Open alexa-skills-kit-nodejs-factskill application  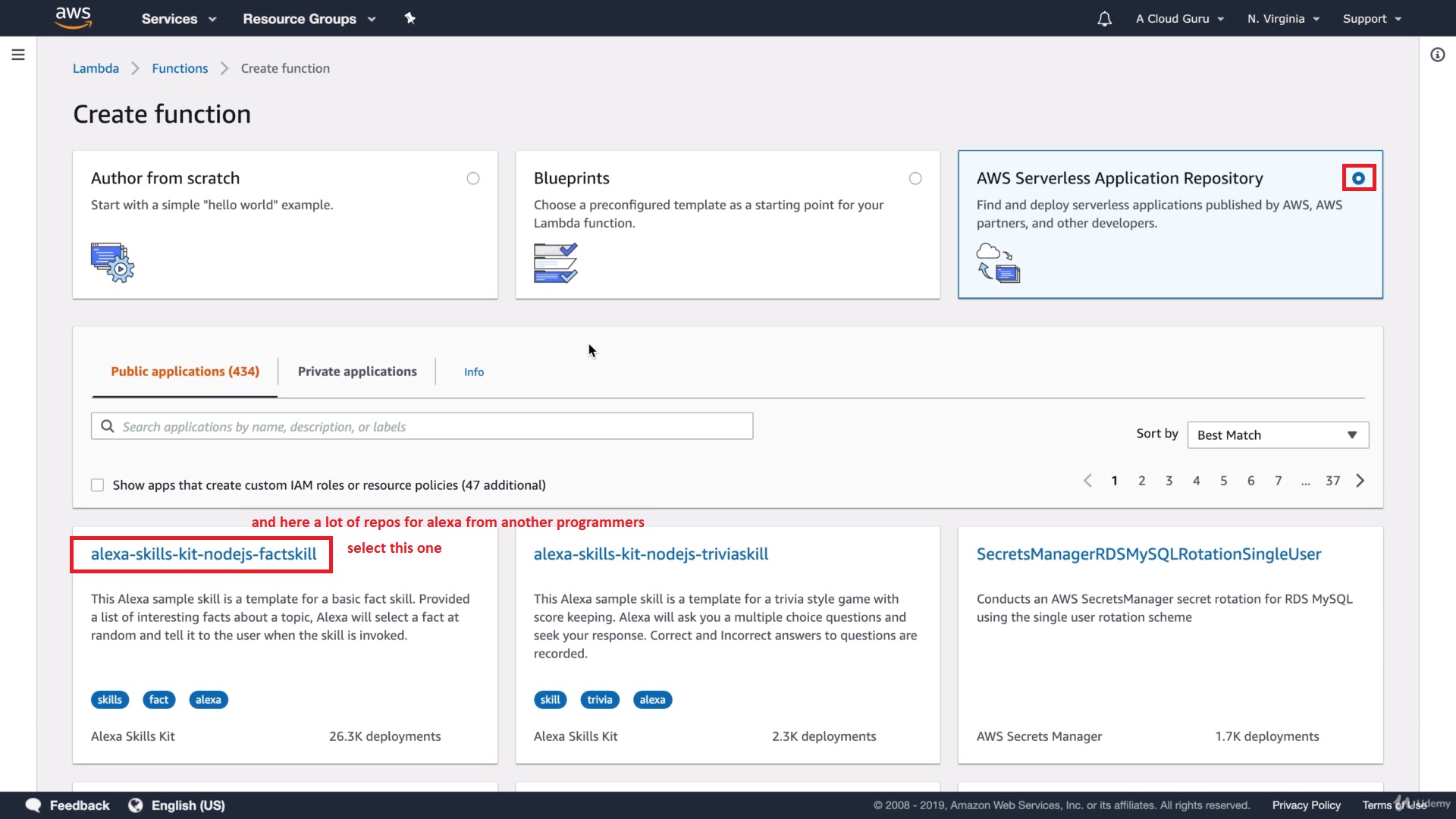click(204, 554)
